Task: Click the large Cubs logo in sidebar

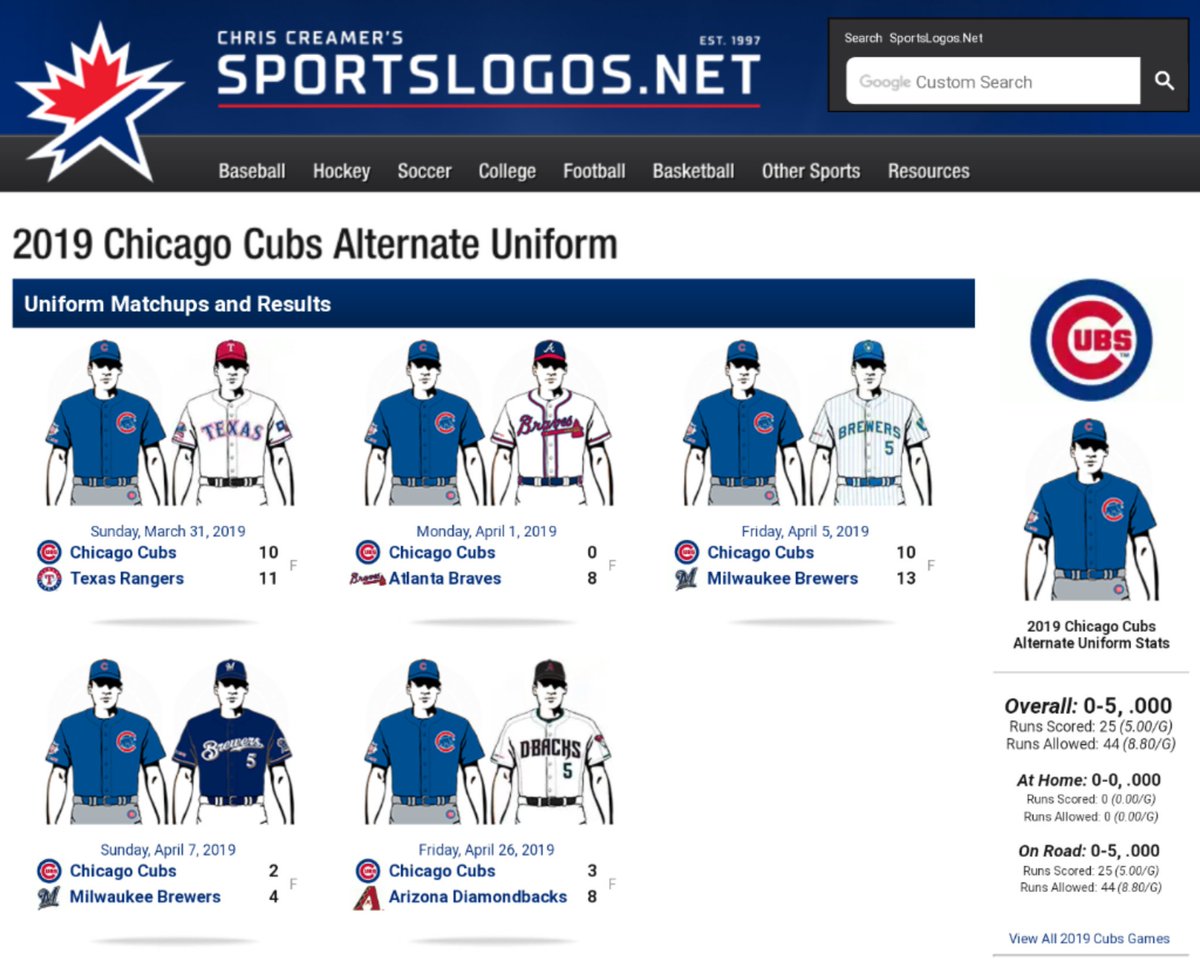Action: click(1091, 340)
